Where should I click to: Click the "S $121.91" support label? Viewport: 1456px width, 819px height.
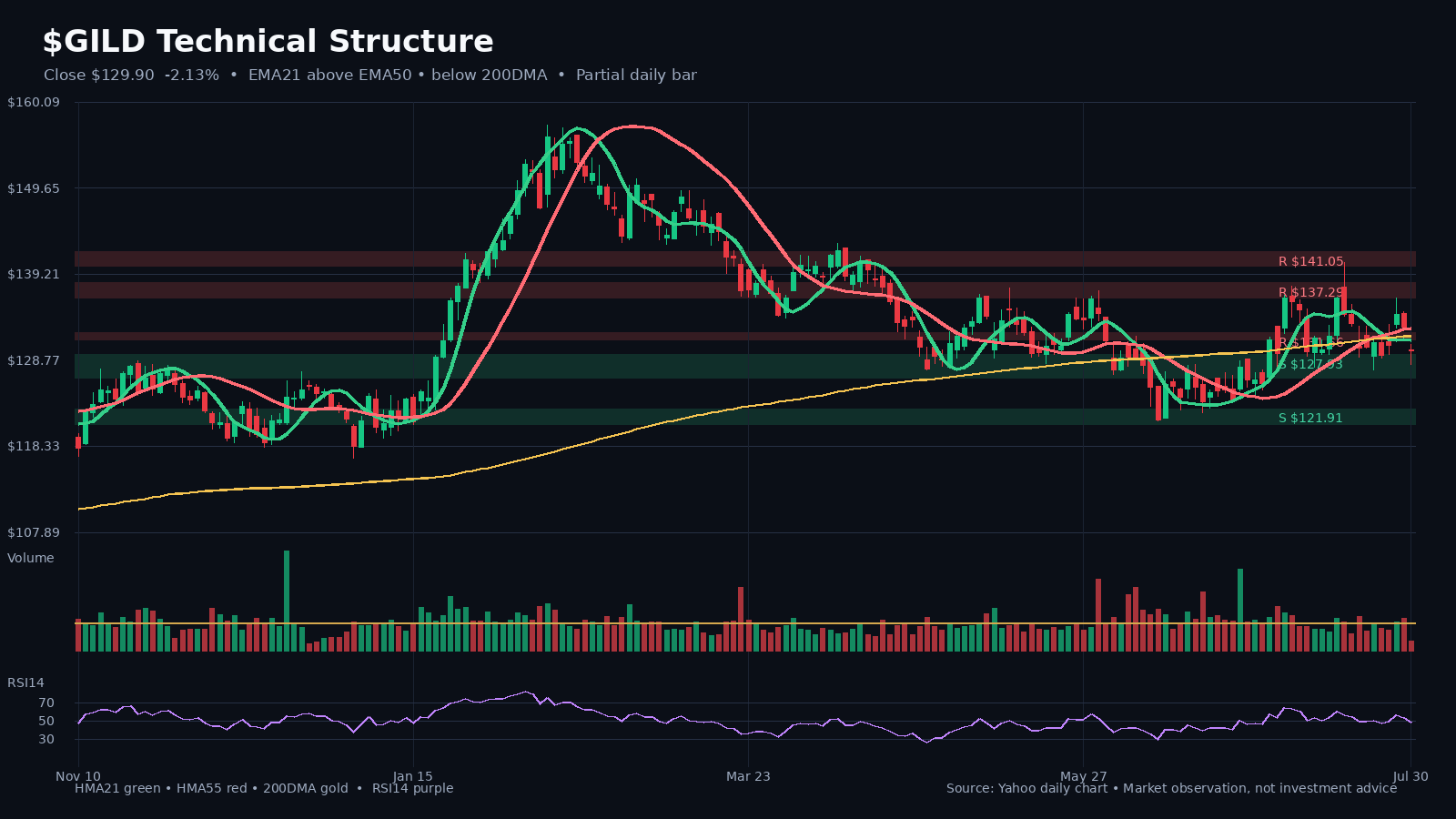(1310, 418)
